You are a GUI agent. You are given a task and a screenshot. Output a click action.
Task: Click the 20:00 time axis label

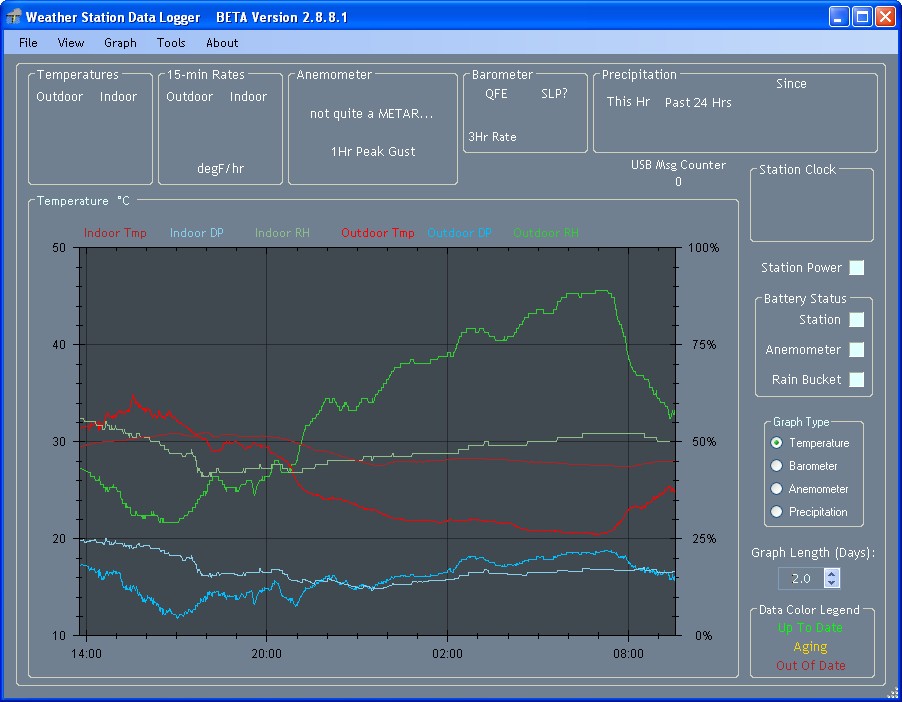click(x=266, y=654)
